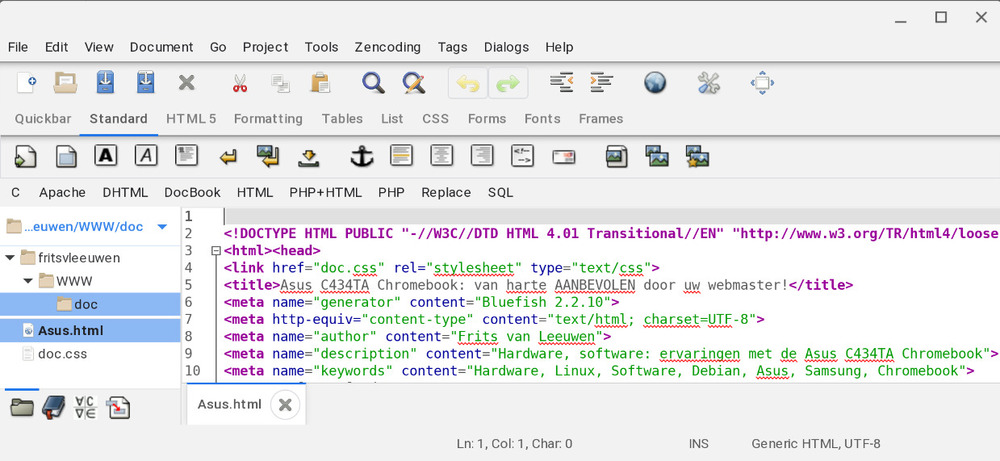The width and height of the screenshot is (1000, 461).
Task: Switch to the Formatting toolbar tab
Action: point(268,119)
